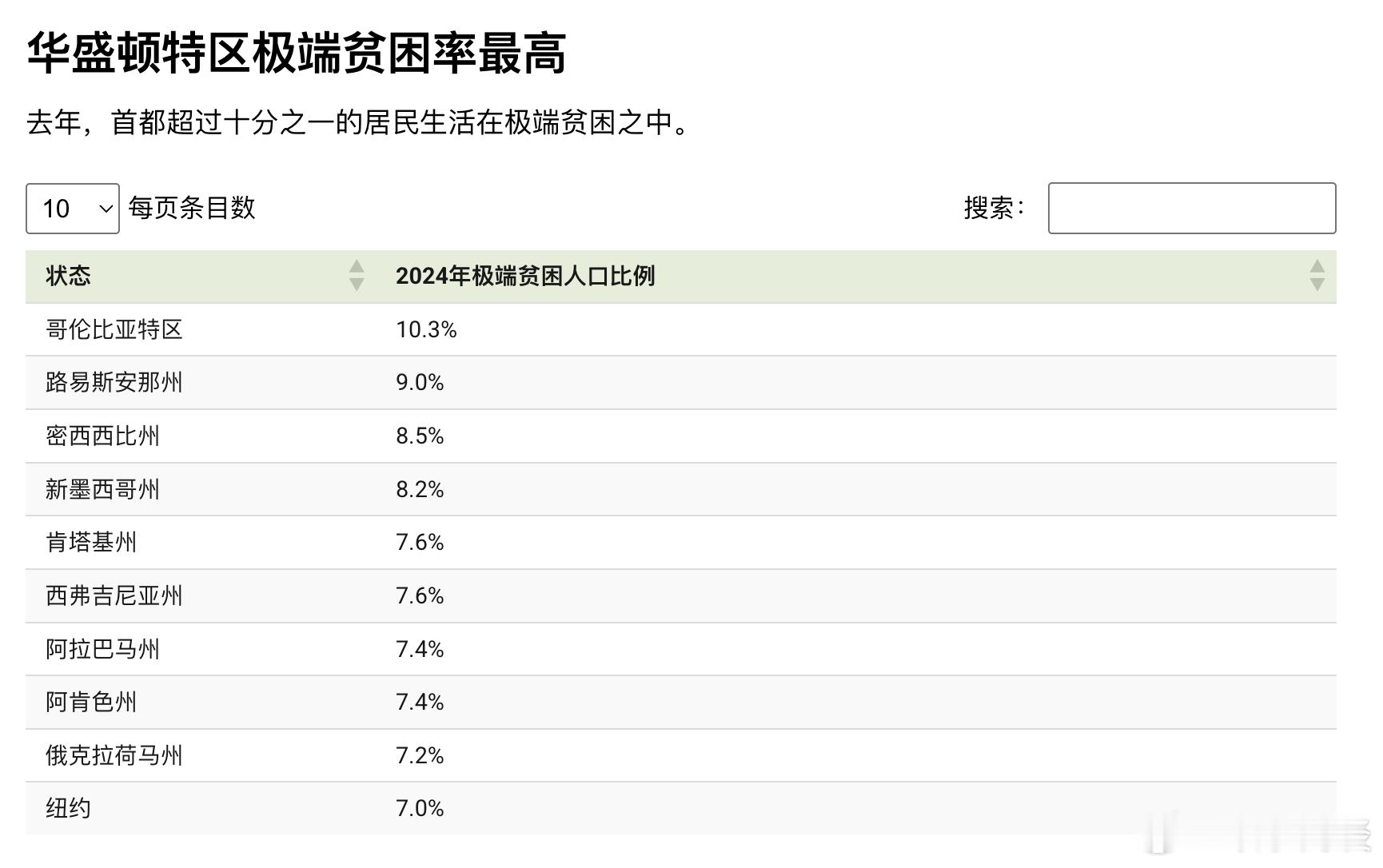Select the 西弗吉尼亚州 row
This screenshot has width=1383, height=868.
point(681,596)
